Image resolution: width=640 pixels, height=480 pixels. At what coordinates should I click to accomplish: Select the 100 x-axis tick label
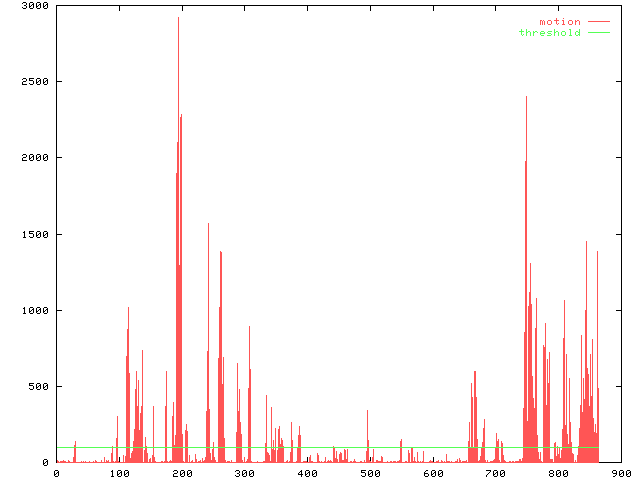[119, 473]
